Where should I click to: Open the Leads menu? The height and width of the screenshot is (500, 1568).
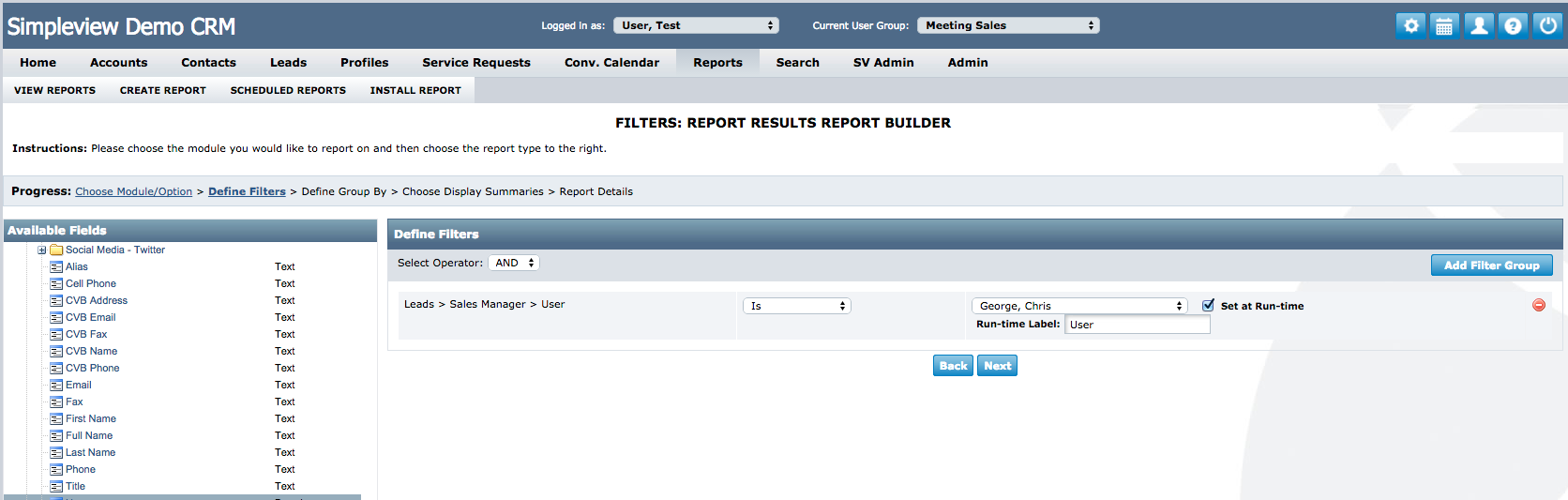click(289, 63)
